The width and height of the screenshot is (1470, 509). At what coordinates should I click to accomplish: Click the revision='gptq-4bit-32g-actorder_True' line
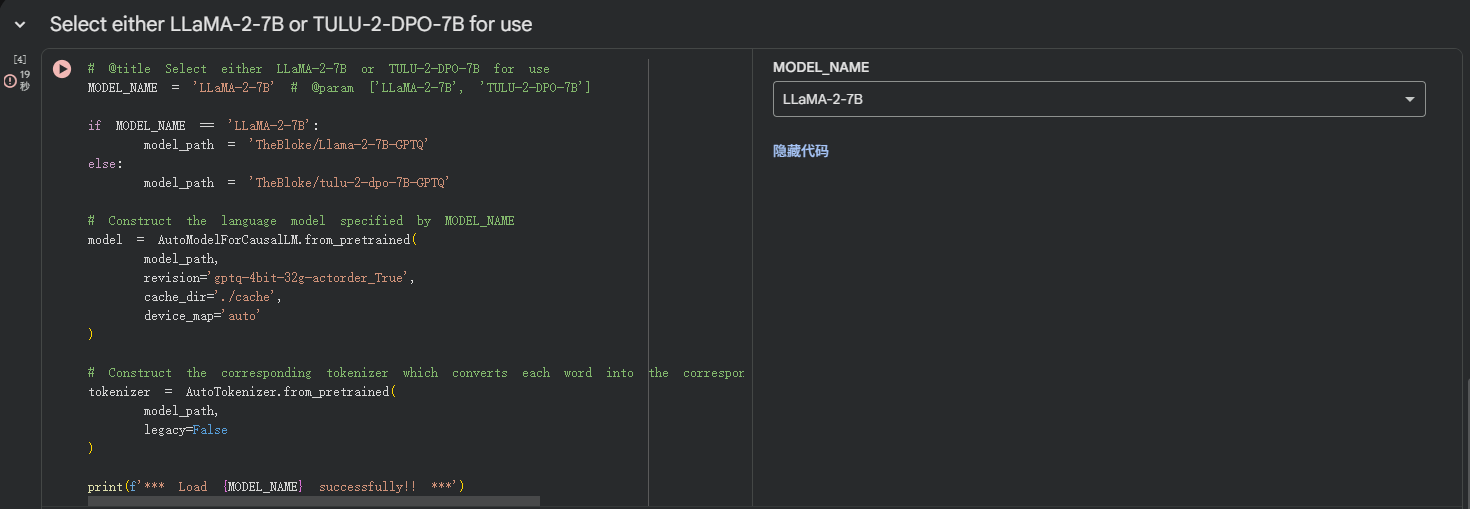(x=279, y=278)
